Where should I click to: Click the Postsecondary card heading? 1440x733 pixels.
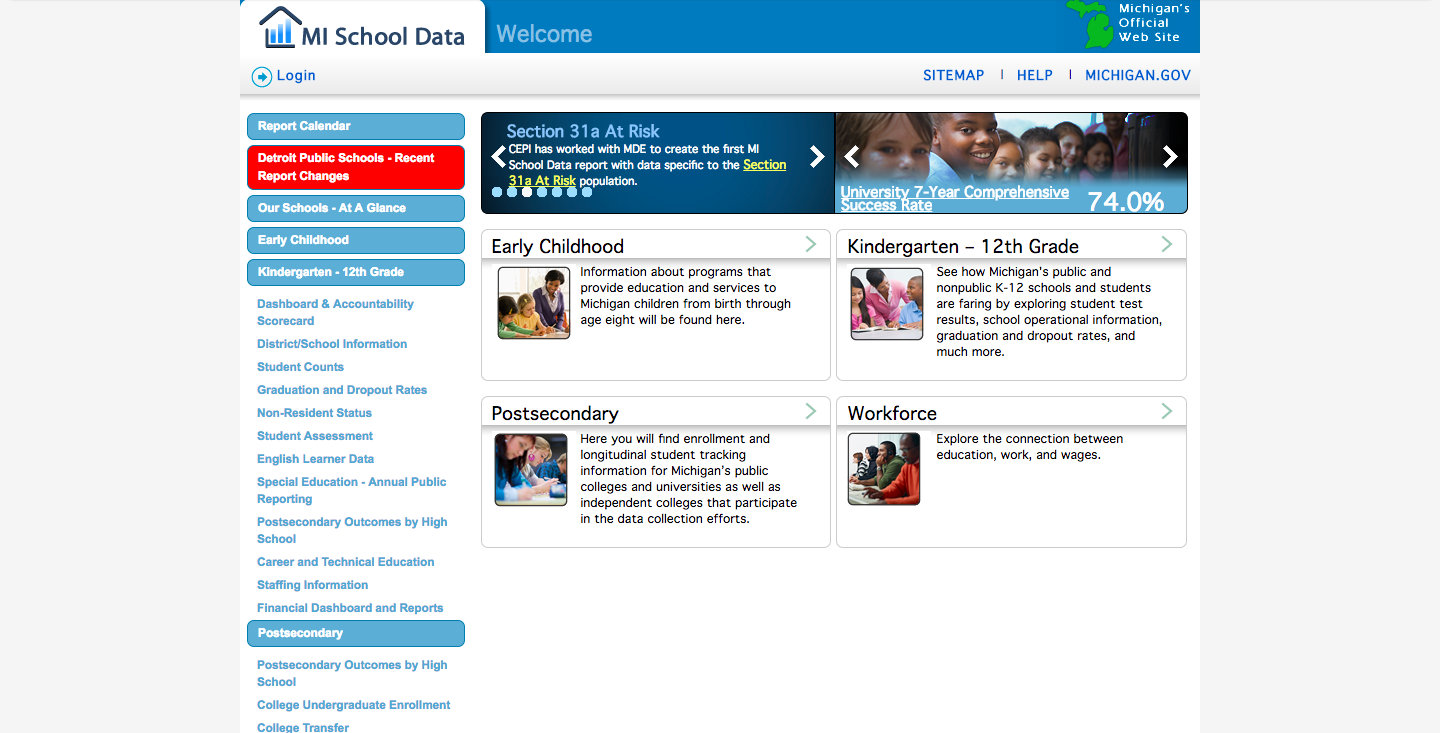pos(555,413)
